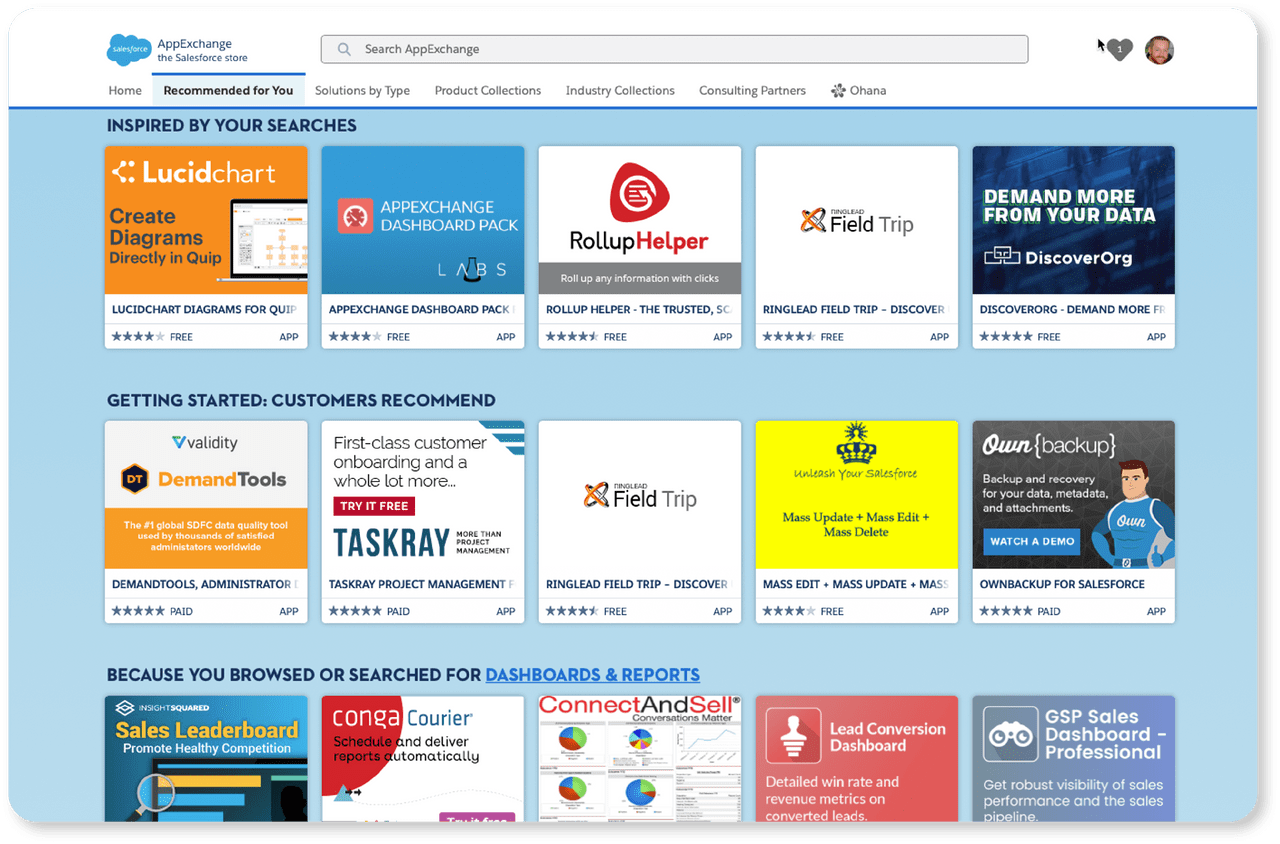
Task: Click the RollupHelper logo icon
Action: coord(639,193)
